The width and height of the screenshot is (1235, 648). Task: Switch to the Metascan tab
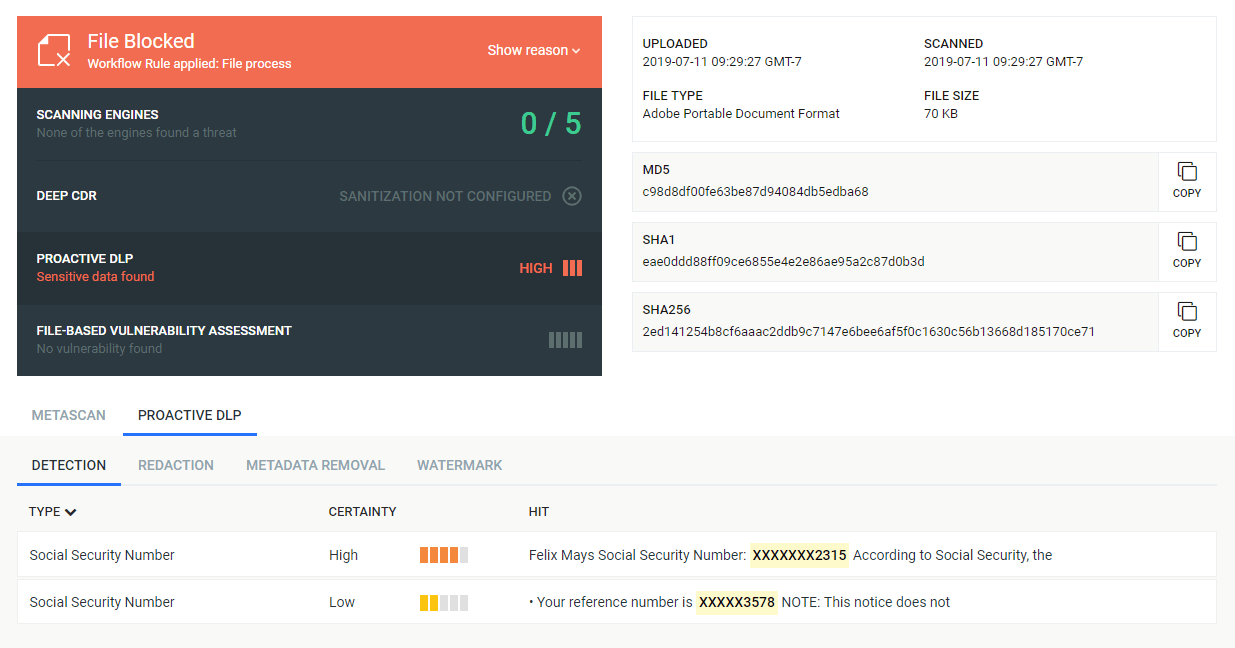68,415
